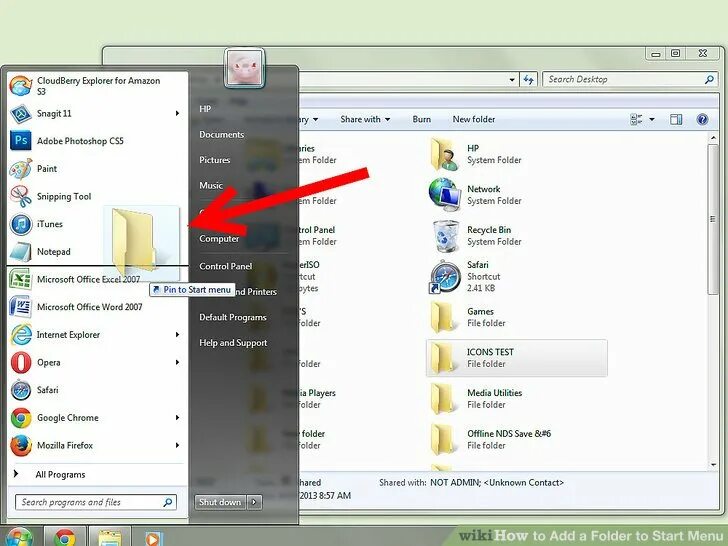
Task: Launch Mozilla Firefox icon
Action: pyautogui.click(x=20, y=445)
